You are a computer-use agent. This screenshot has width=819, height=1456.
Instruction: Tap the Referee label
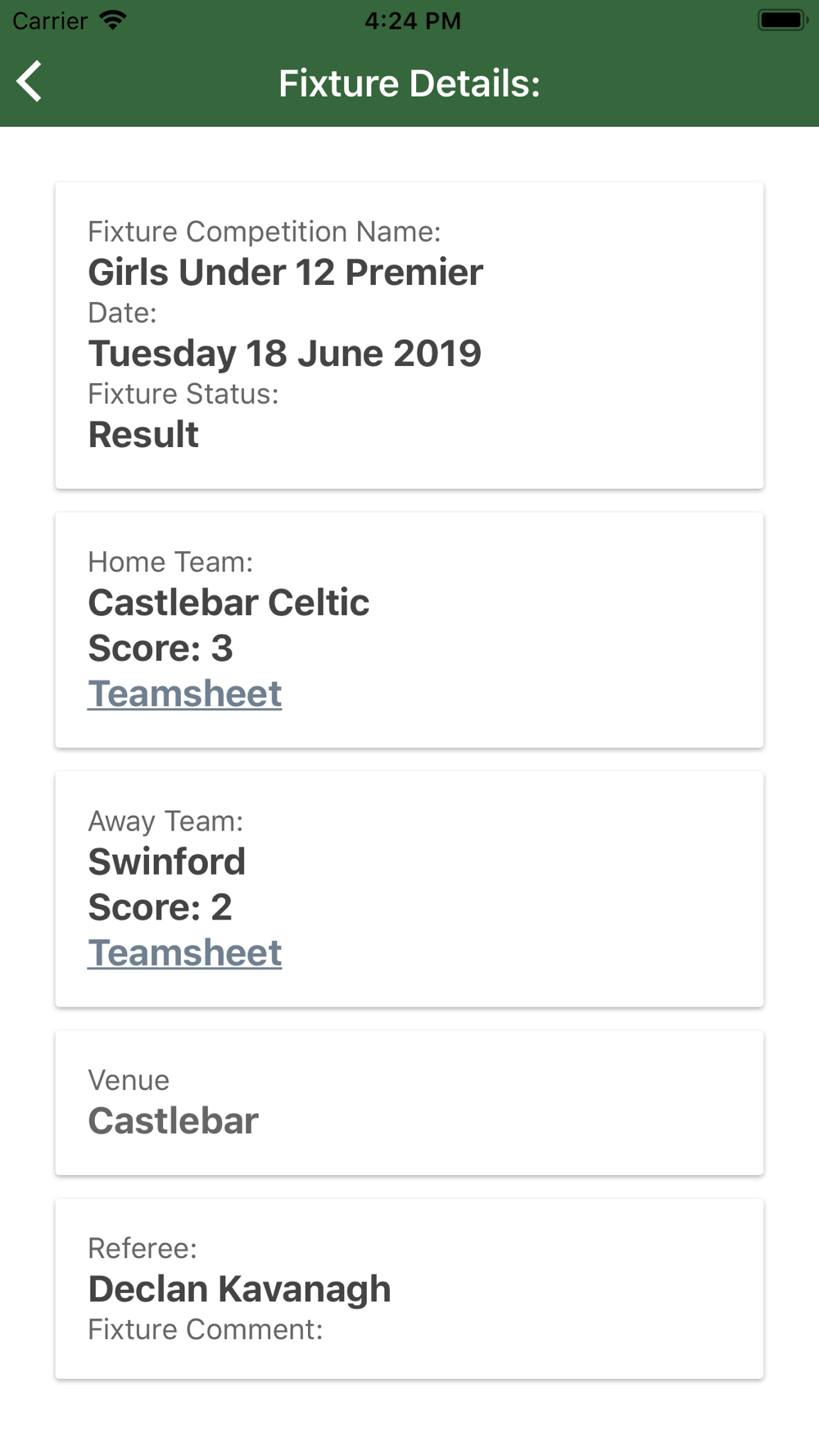[143, 1248]
